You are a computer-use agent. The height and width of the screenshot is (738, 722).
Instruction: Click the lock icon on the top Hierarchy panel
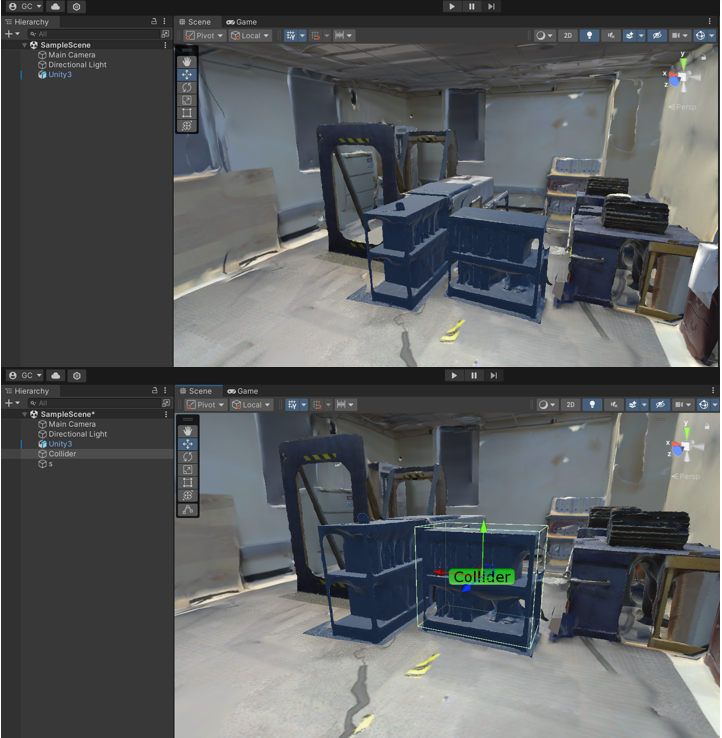(154, 22)
